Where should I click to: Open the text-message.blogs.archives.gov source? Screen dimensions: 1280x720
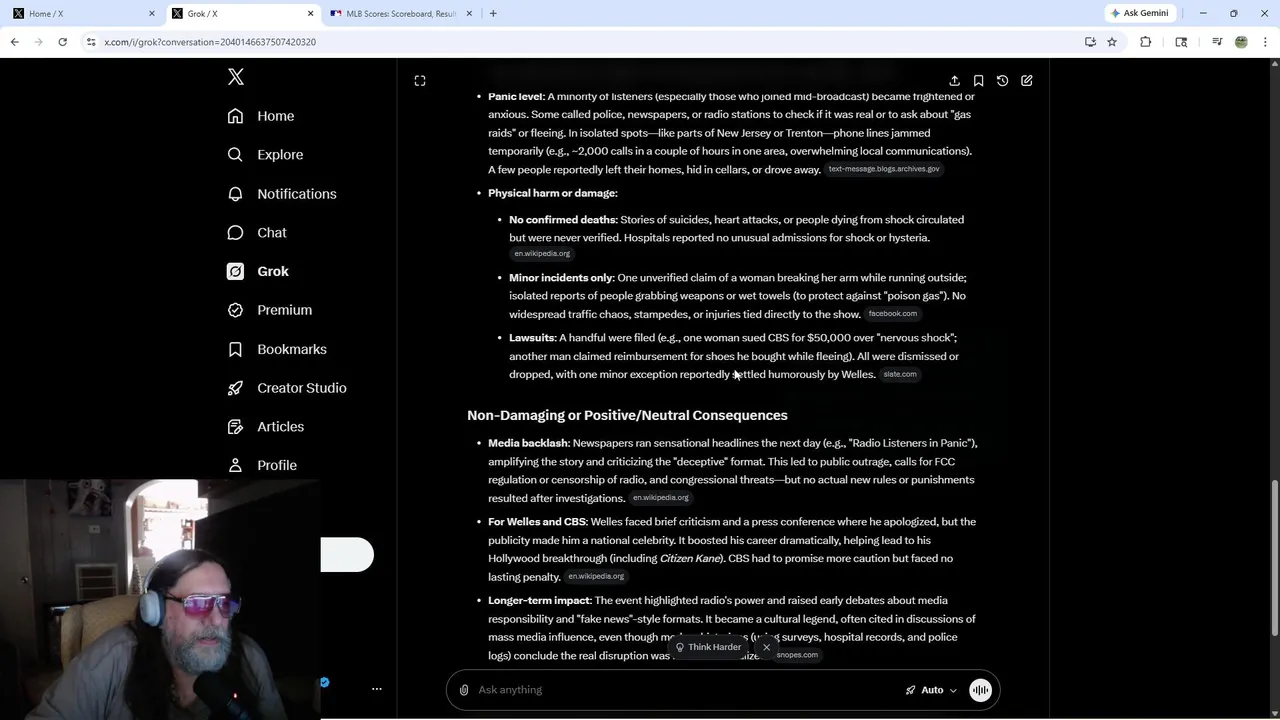click(x=884, y=169)
